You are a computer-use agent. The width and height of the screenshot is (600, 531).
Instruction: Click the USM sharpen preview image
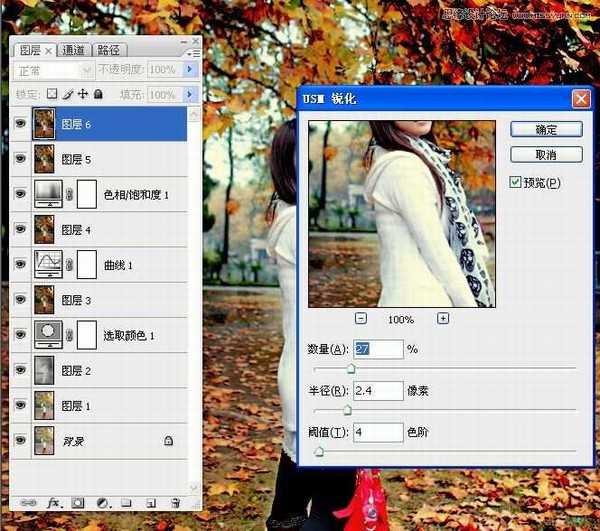click(402, 214)
